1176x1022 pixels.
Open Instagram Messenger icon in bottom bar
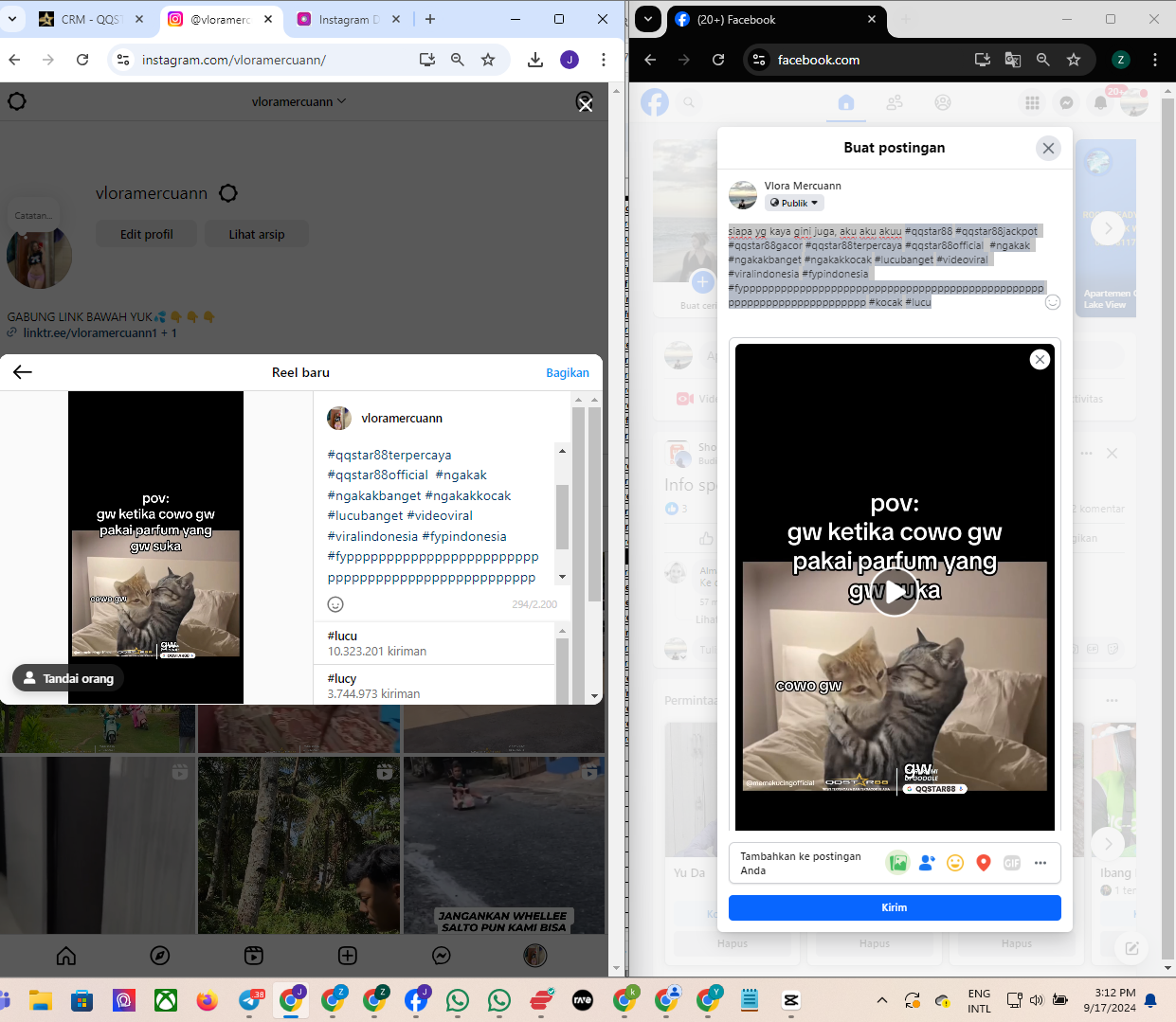click(x=442, y=956)
